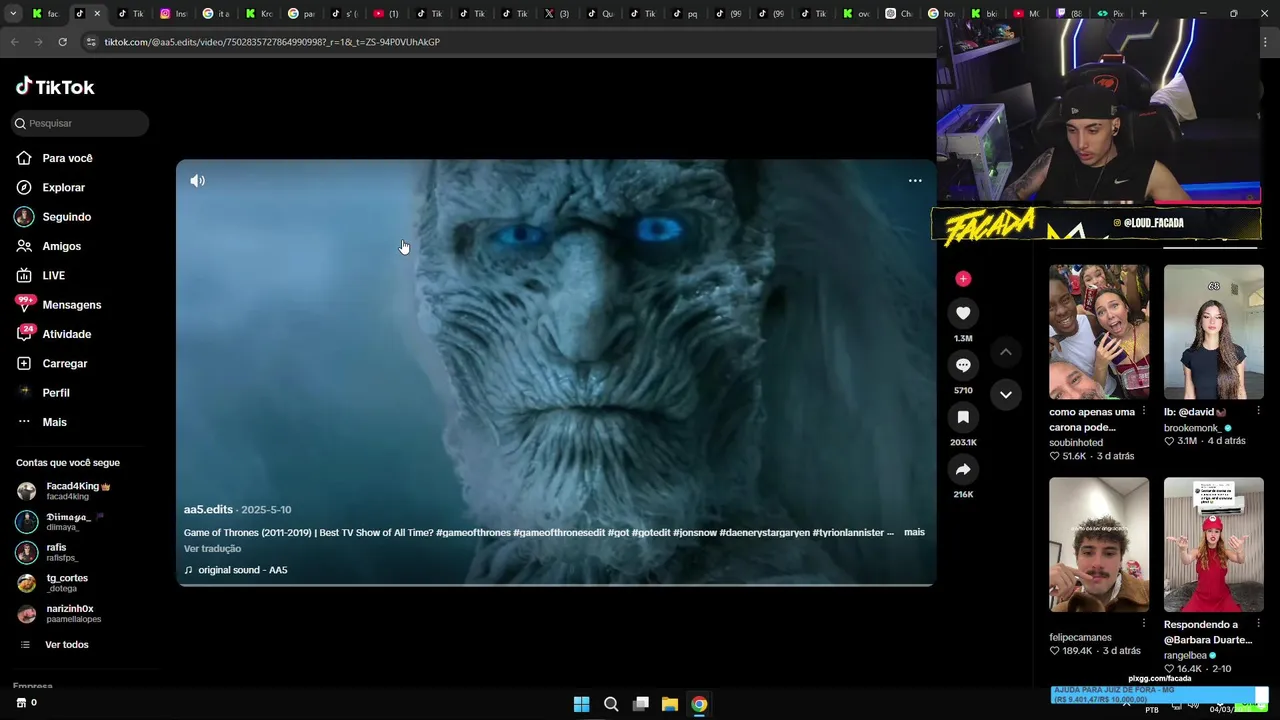Image resolution: width=1280 pixels, height=720 pixels.
Task: Switch to the X (3) tab
Action: [557, 13]
